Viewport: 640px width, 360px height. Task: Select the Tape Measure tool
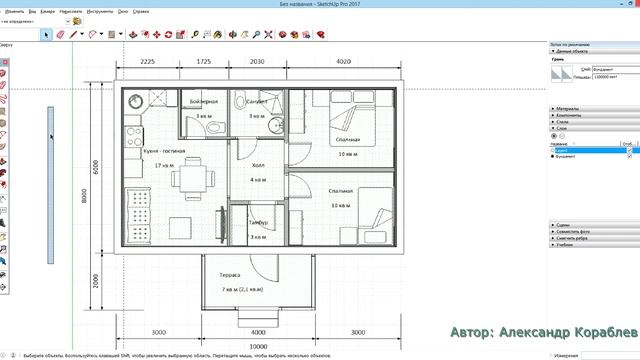click(195, 35)
